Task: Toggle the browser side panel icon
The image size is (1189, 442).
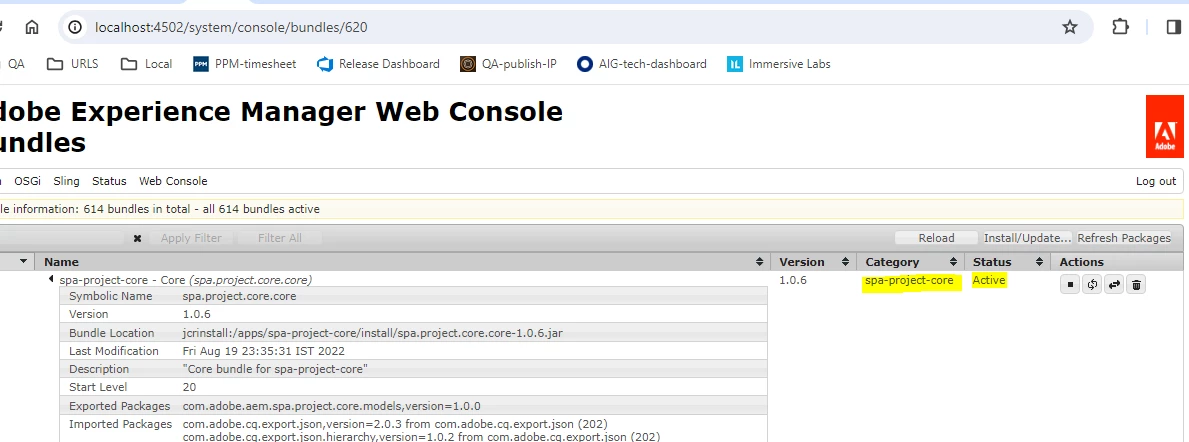Action: tap(1174, 27)
